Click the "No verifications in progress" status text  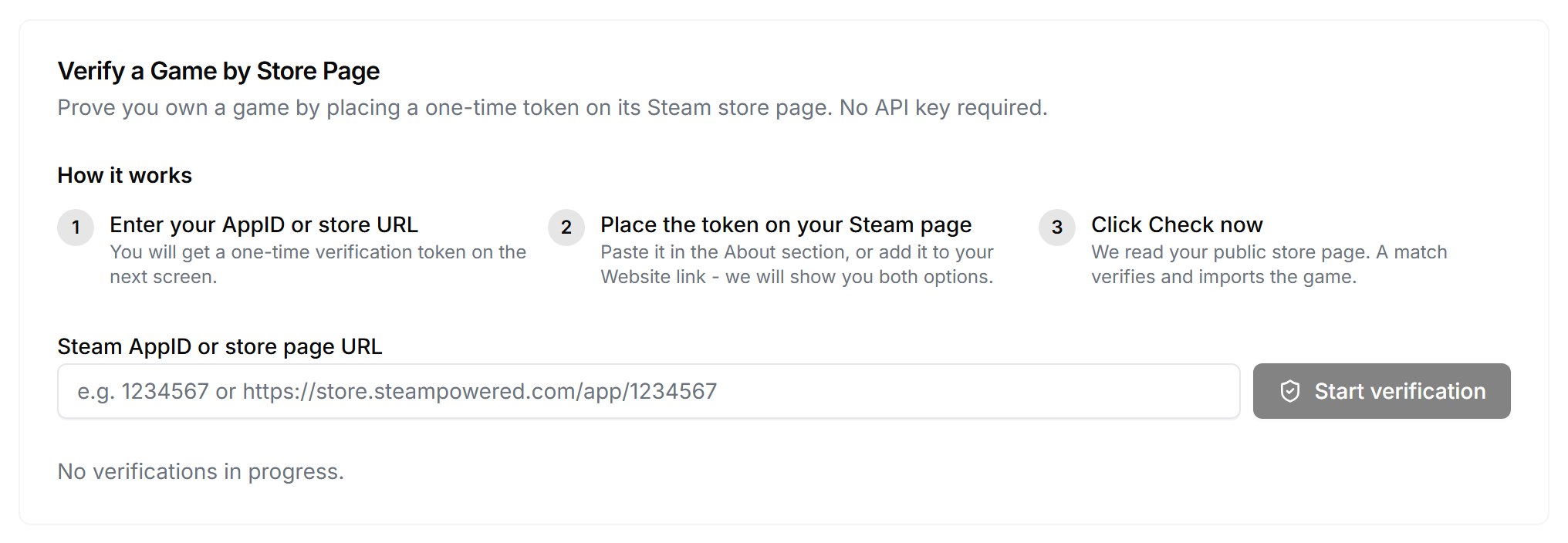click(201, 471)
